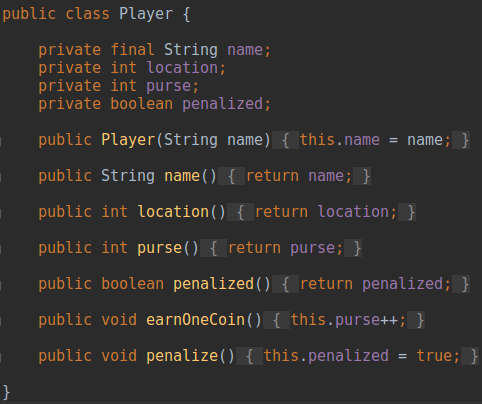482x404 pixels.
Task: Expand the folded closing brace of earnOneCoin() method
Action: [x=416, y=320]
